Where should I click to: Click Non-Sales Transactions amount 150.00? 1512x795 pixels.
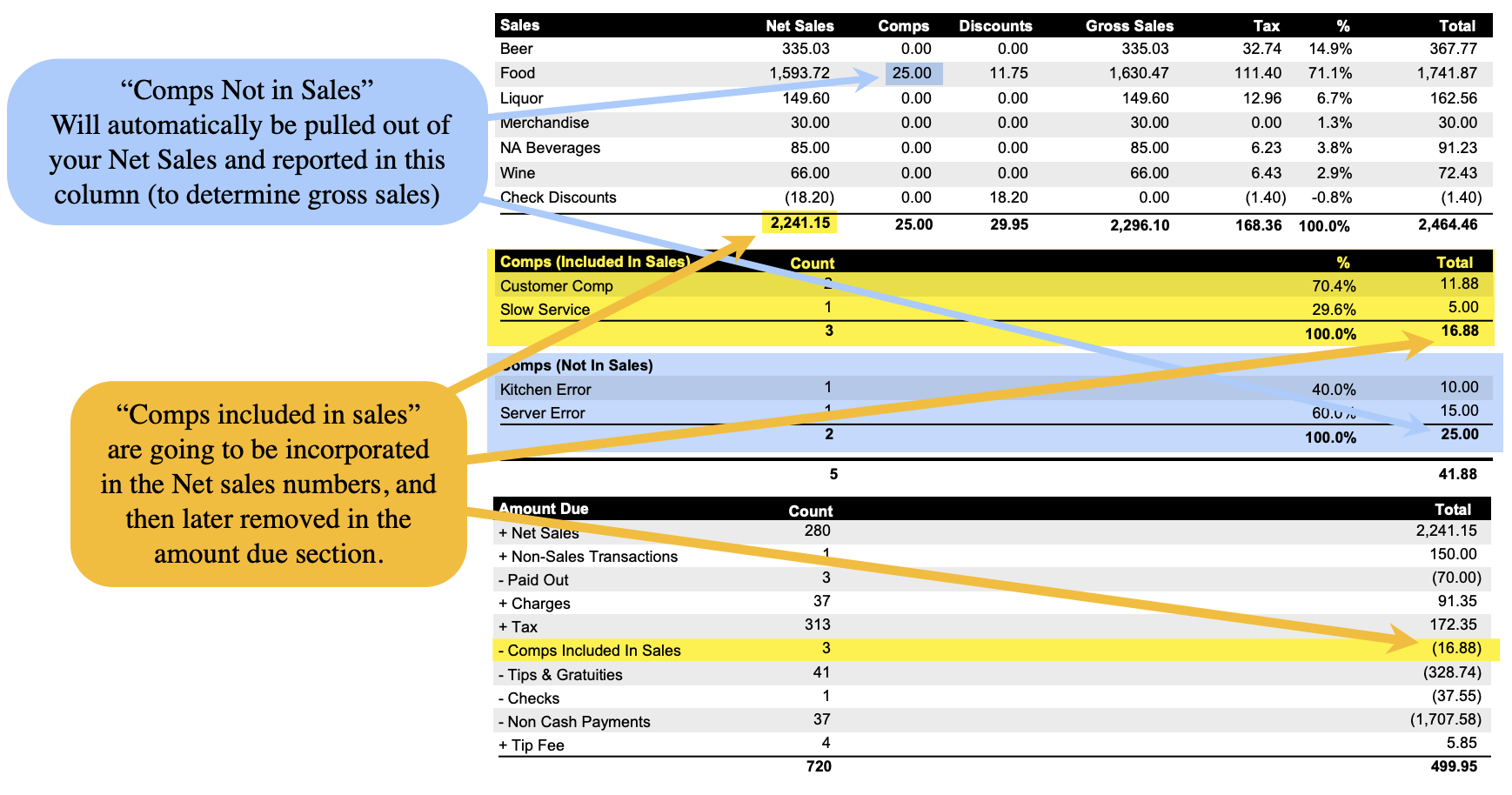pyautogui.click(x=1453, y=554)
